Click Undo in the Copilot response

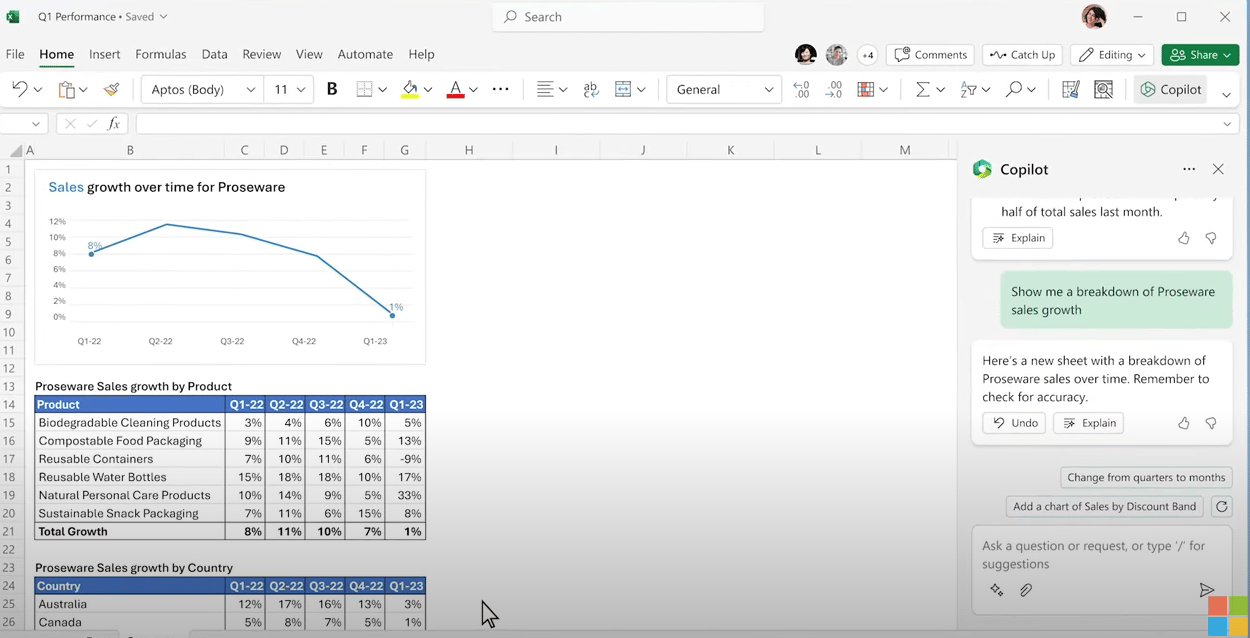(1014, 423)
